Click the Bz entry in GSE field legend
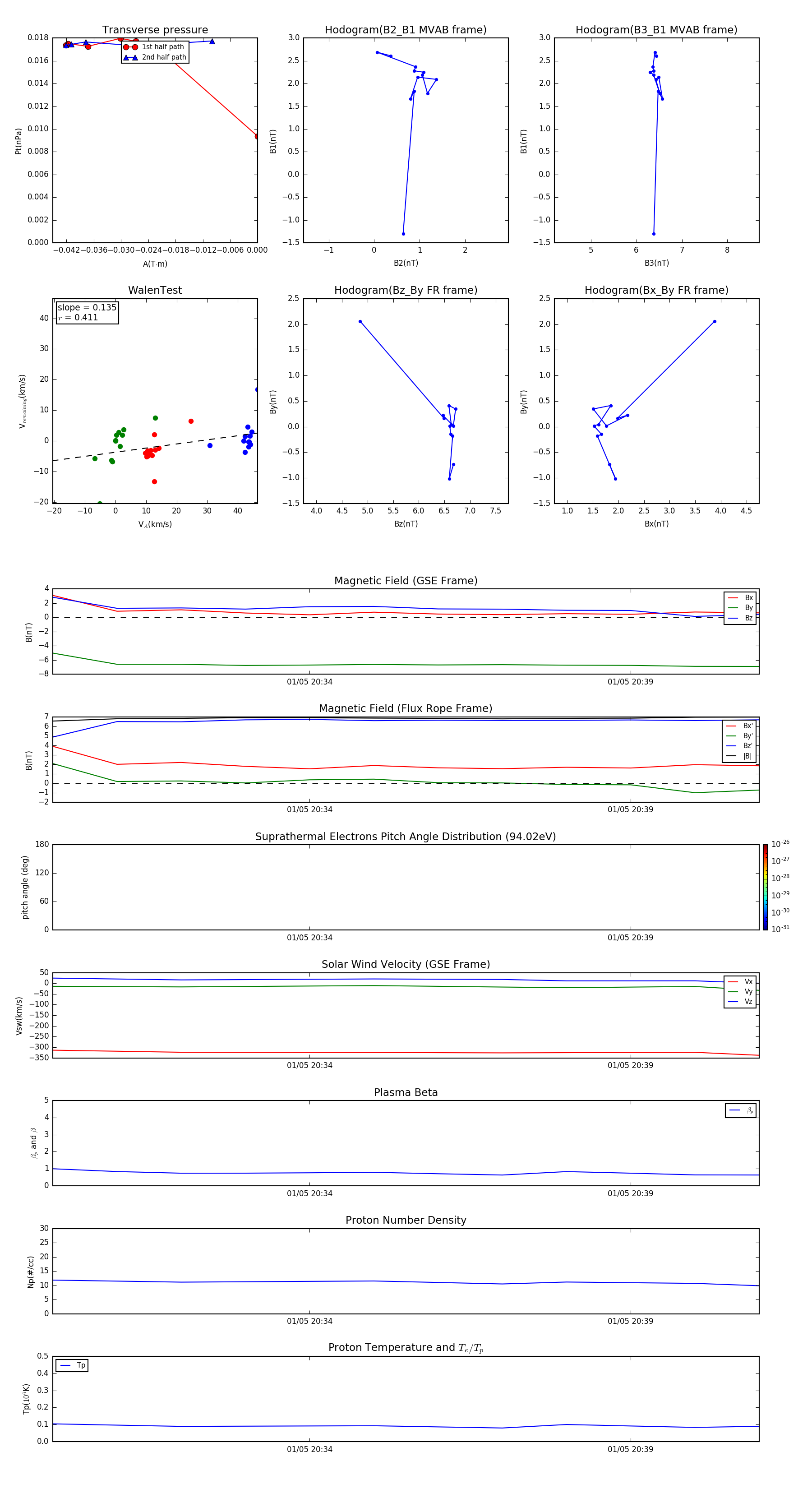Image resolution: width=812 pixels, height=1489 pixels. [740, 618]
